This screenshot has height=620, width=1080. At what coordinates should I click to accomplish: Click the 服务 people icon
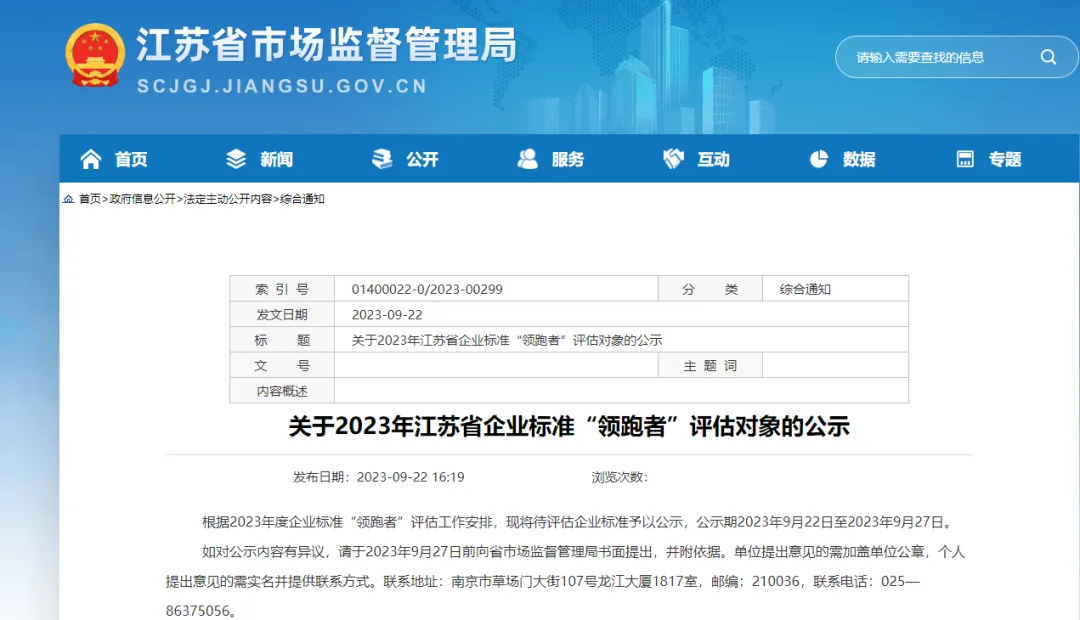(x=527, y=159)
